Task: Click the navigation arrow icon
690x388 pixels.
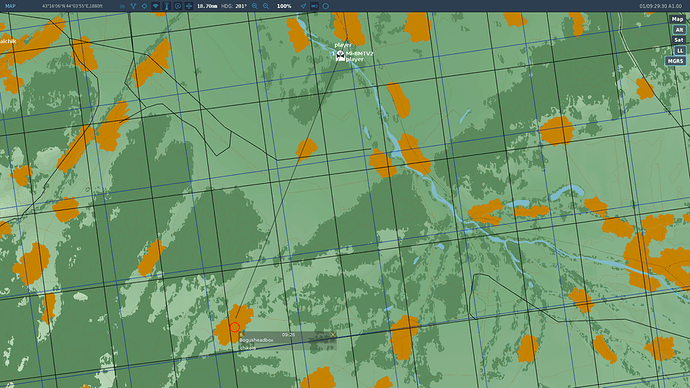Action: (303, 6)
